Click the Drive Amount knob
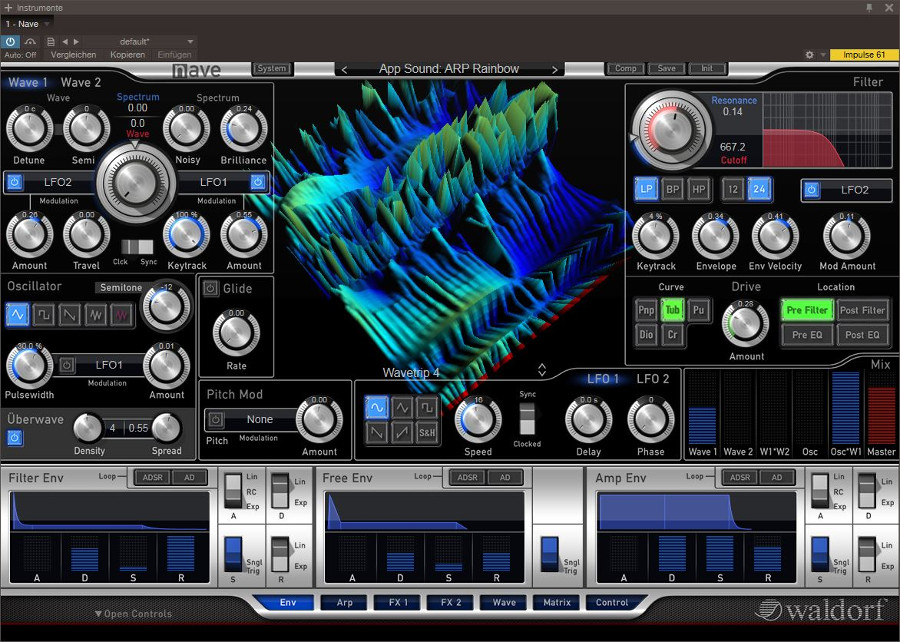Screen dimensions: 900x642 [745, 324]
